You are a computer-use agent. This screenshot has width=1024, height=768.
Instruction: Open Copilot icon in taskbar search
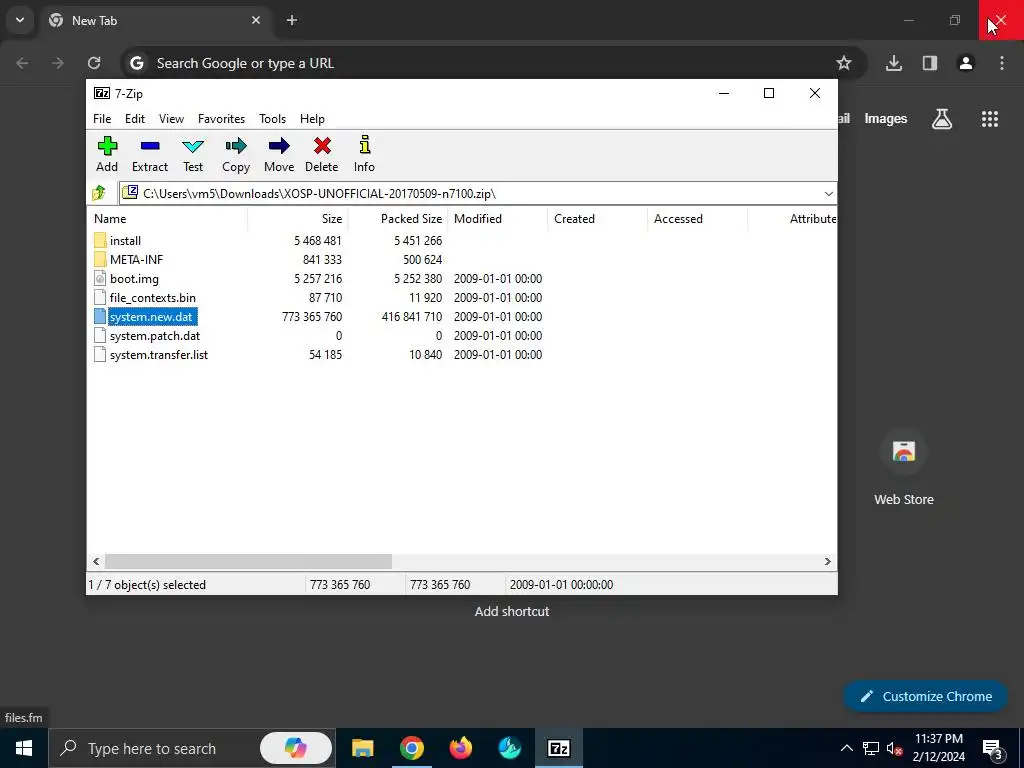pos(296,748)
